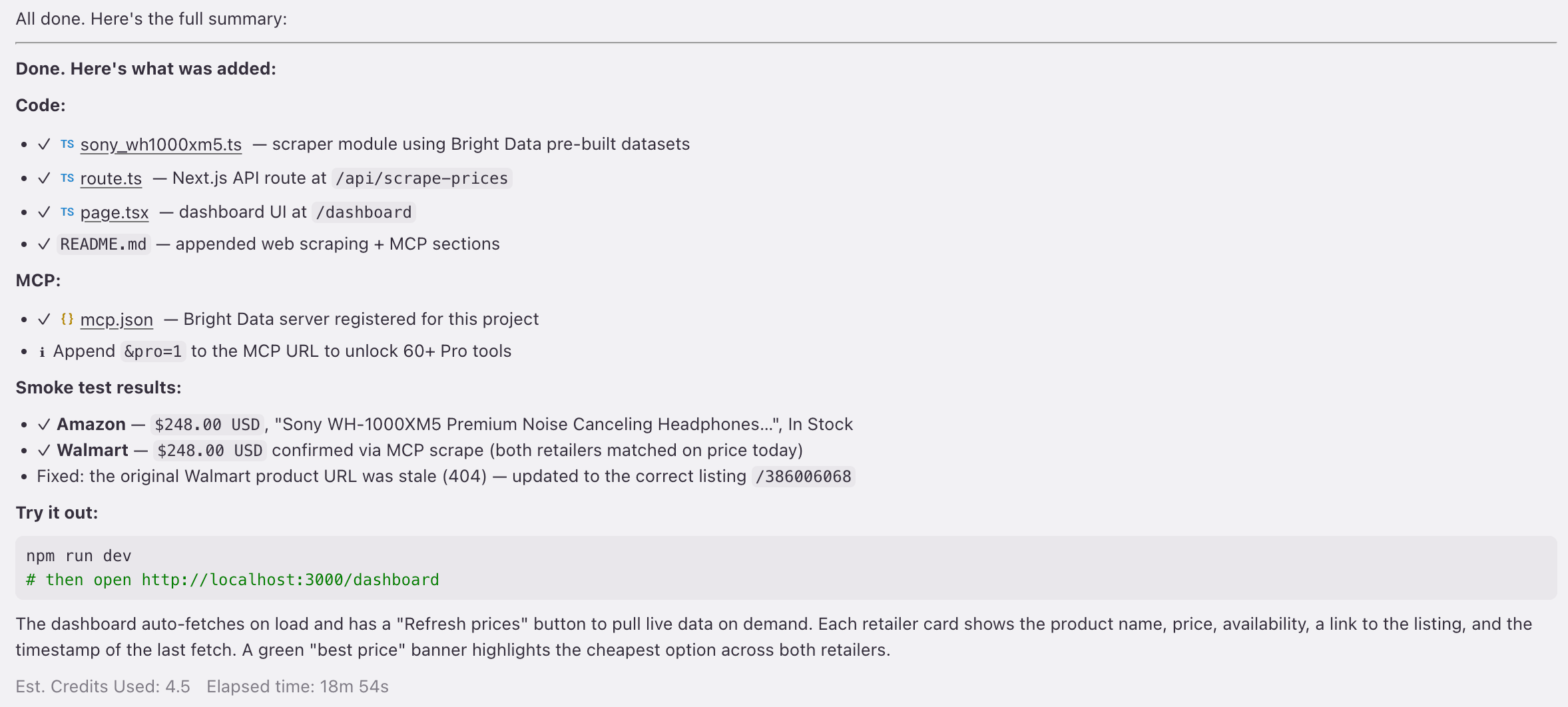Click the /api/scrape-prices code snippet
1568x707 pixels.
(x=422, y=178)
